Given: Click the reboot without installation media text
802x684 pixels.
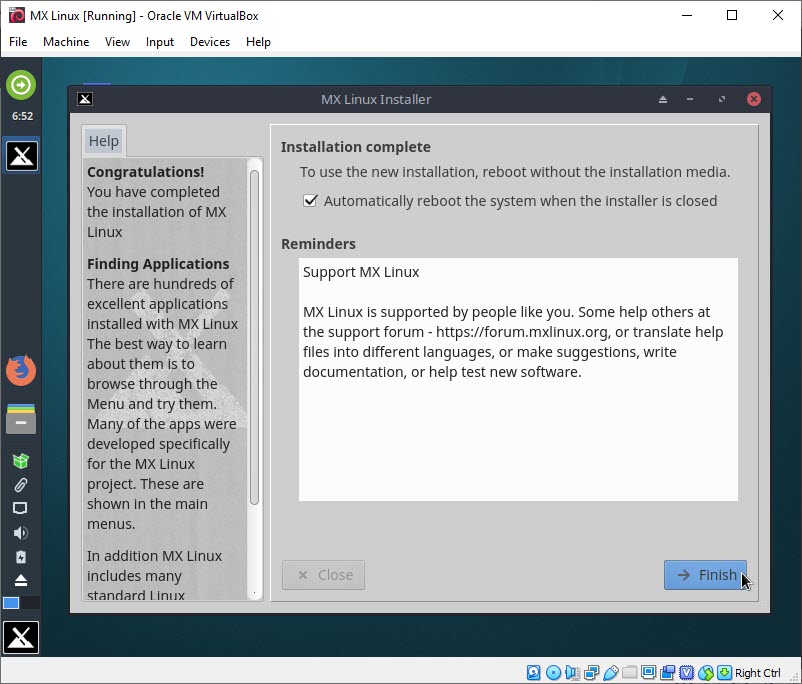Looking at the screenshot, I should pyautogui.click(x=515, y=172).
